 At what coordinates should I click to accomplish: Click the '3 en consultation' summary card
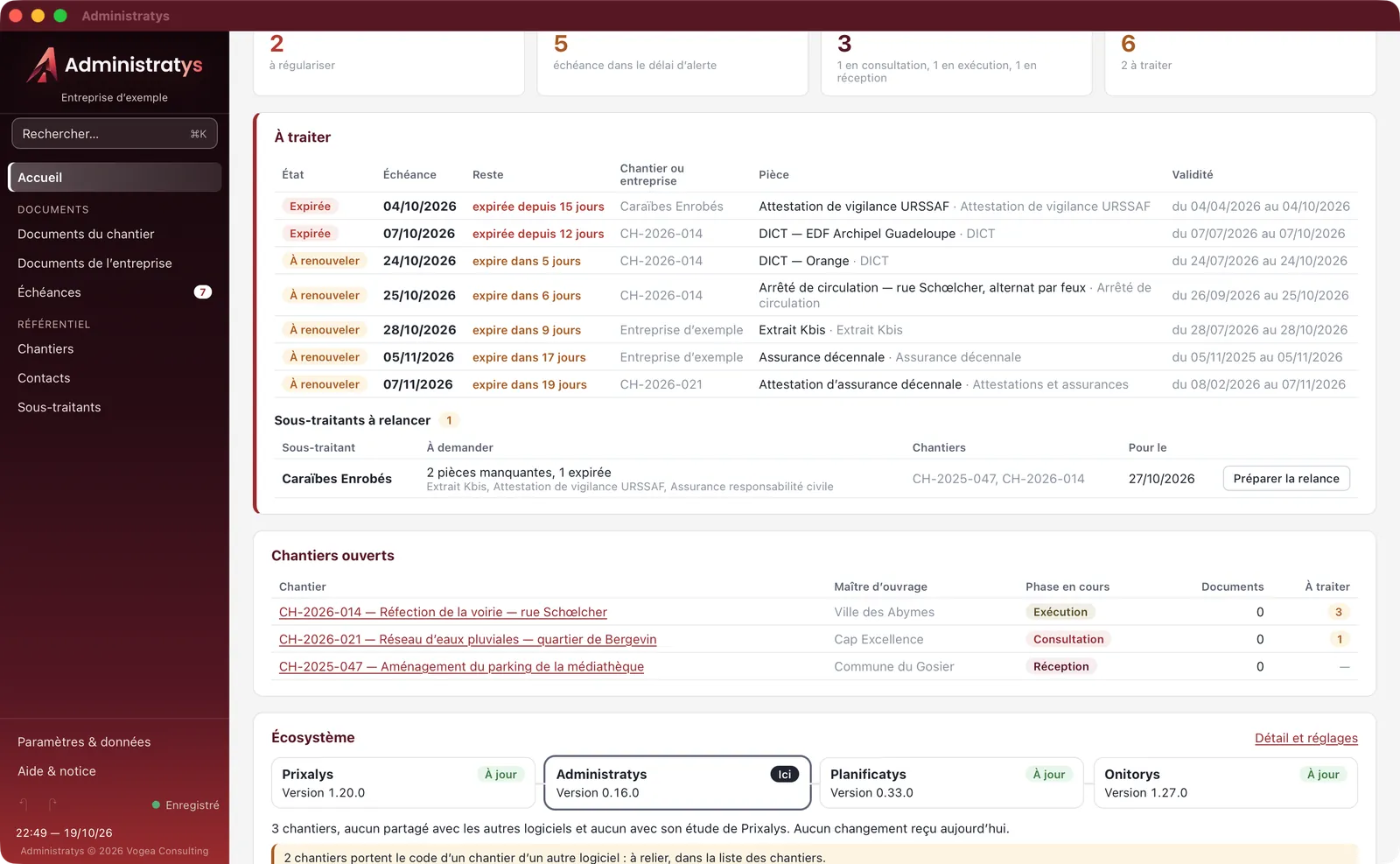coord(956,63)
